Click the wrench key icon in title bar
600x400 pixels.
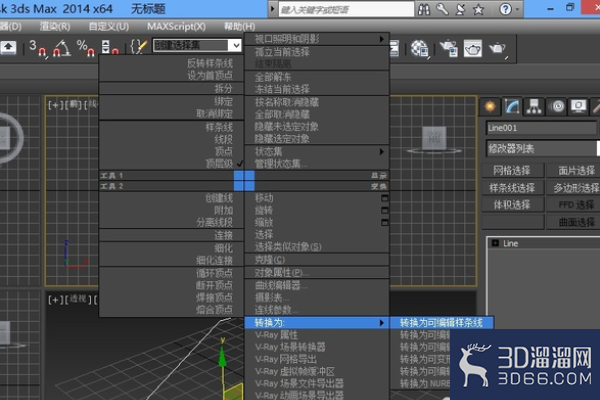442,9
